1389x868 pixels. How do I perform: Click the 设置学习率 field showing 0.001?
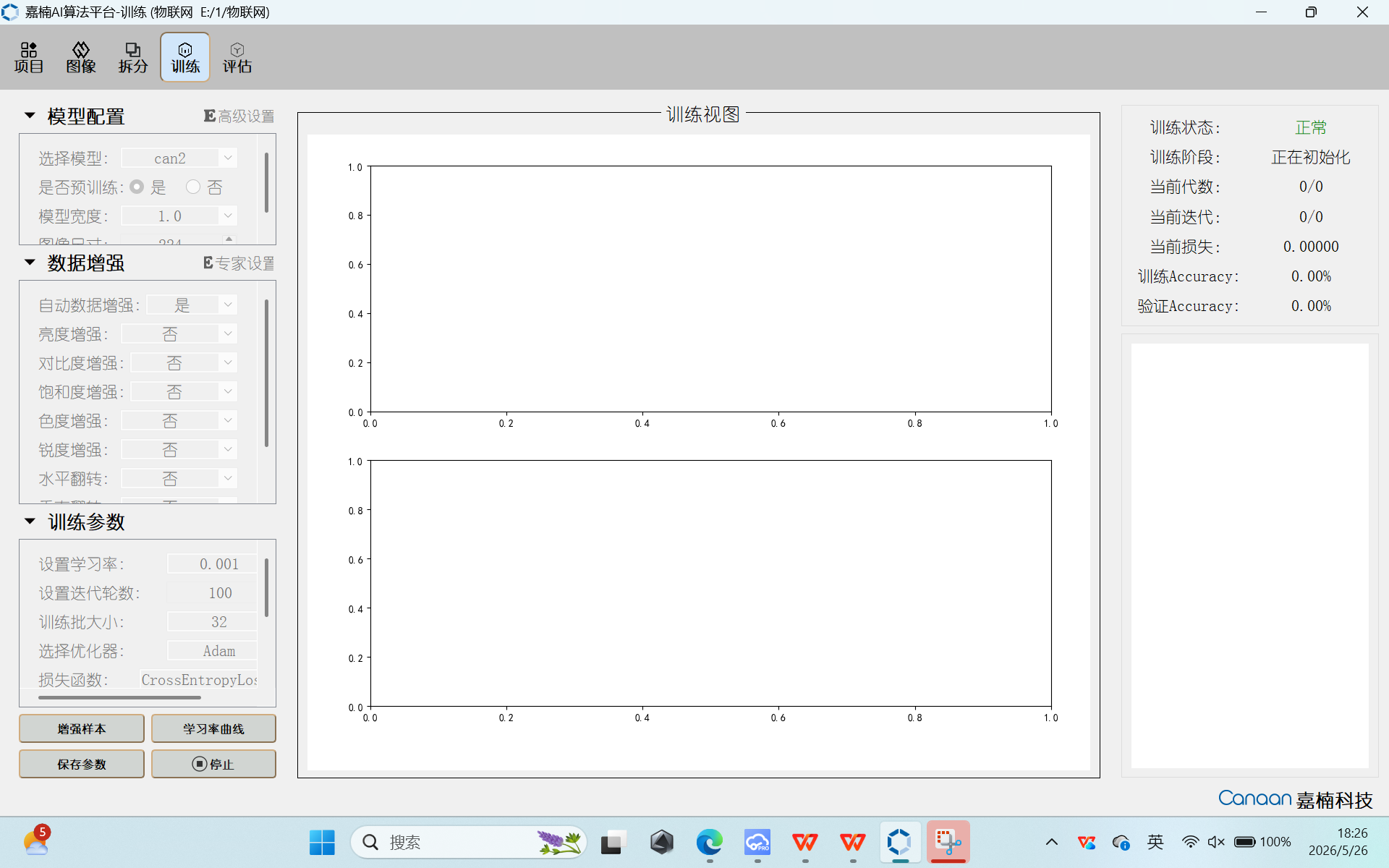click(x=212, y=563)
